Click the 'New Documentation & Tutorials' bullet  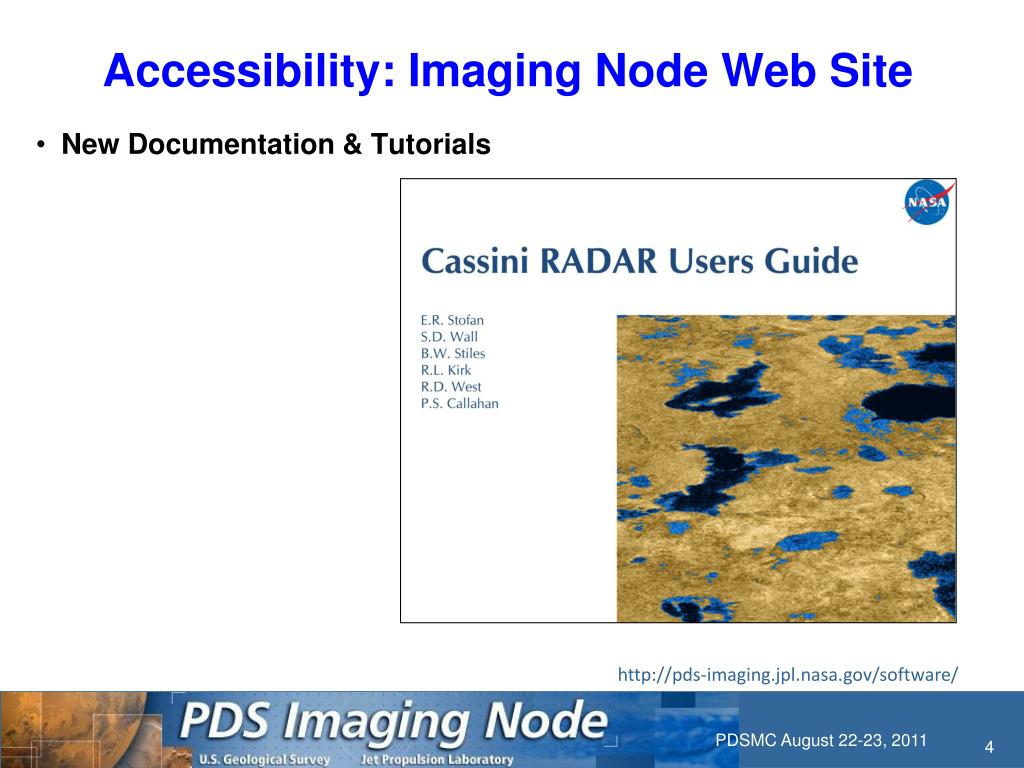(x=276, y=144)
